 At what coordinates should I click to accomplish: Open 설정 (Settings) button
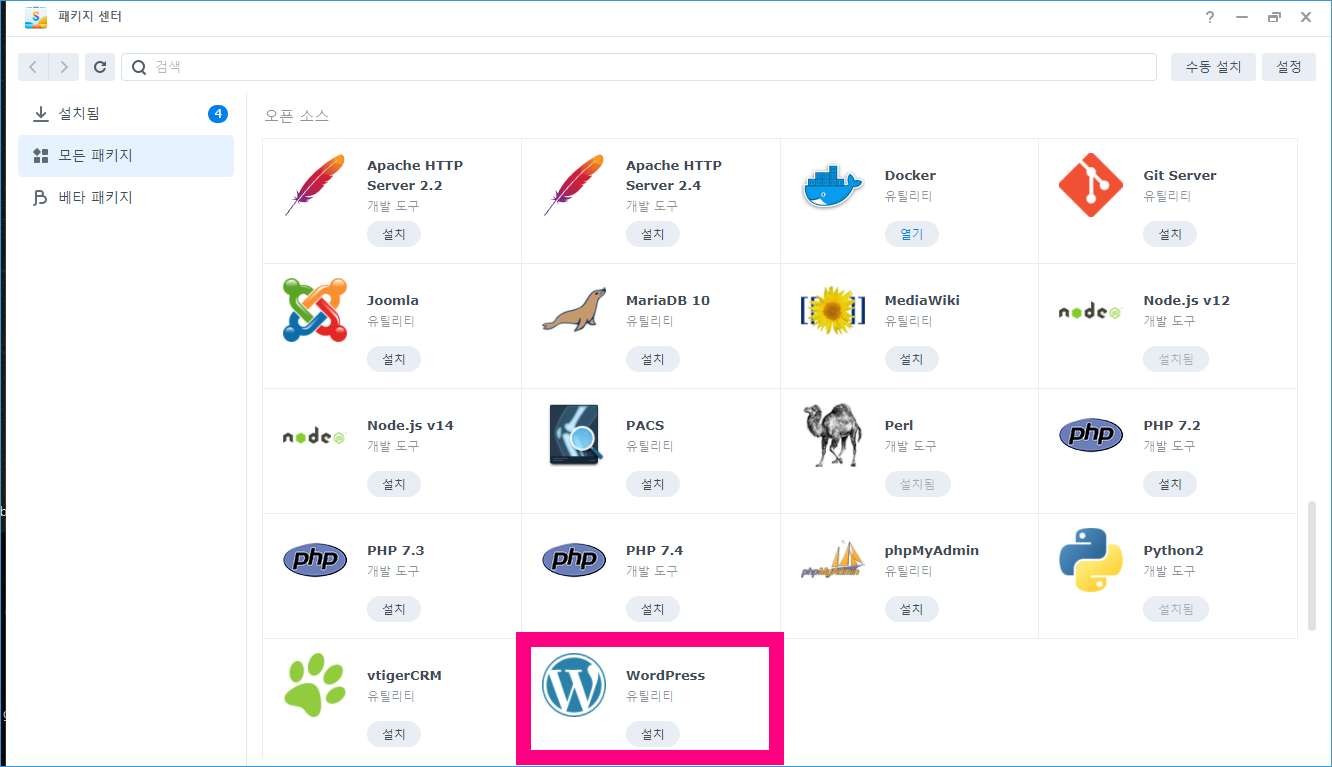pos(1289,67)
